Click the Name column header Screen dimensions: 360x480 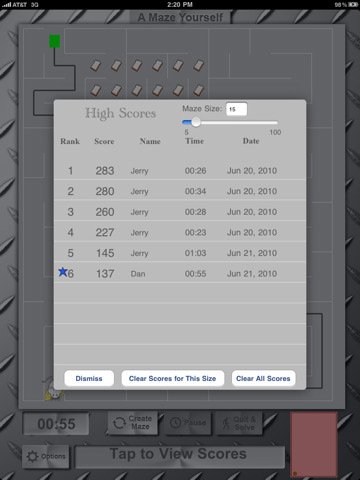tap(150, 141)
